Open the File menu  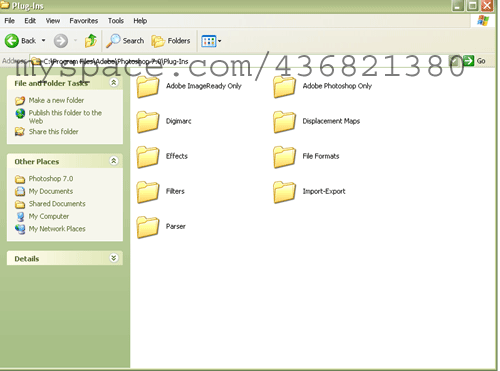(x=9, y=21)
